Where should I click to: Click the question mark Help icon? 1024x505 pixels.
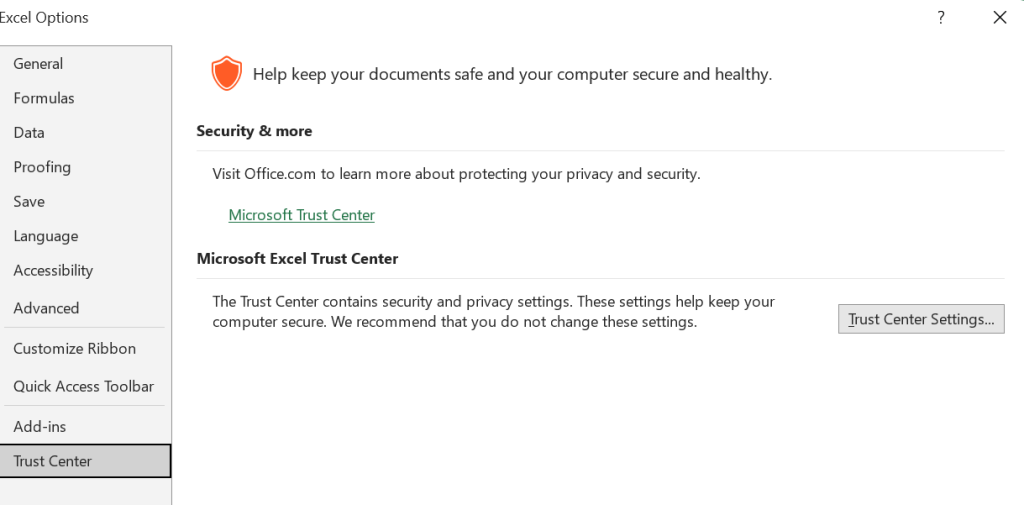coord(941,17)
